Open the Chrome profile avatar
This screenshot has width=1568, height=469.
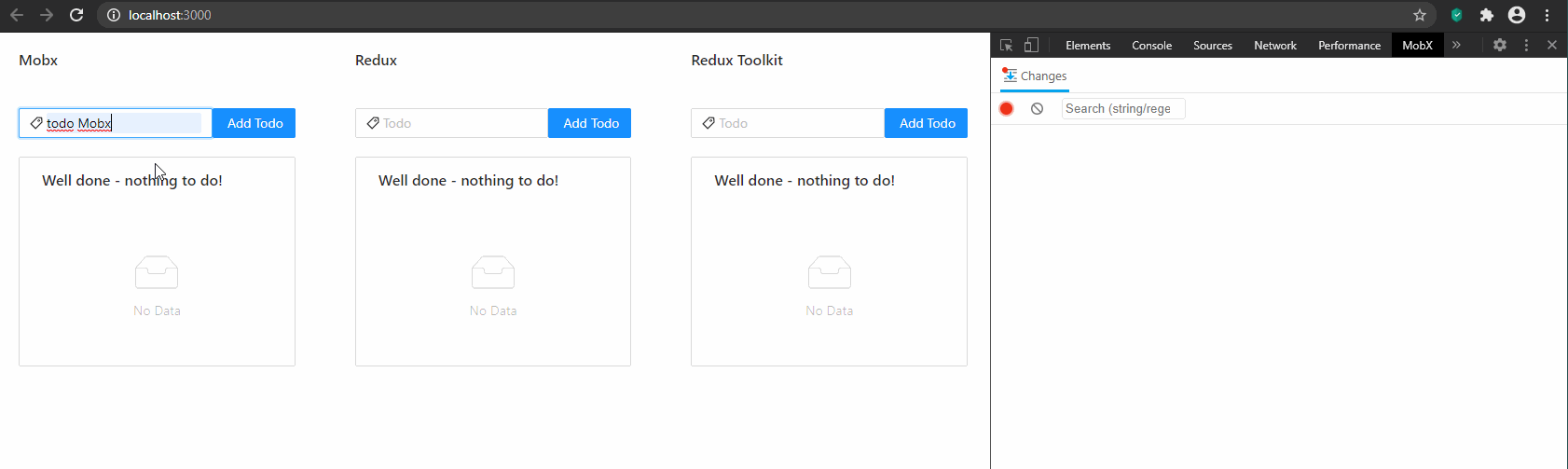[x=1517, y=15]
